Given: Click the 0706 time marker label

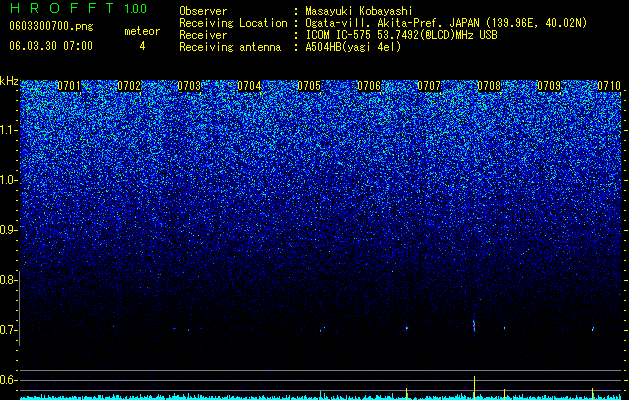Looking at the screenshot, I should point(369,86).
